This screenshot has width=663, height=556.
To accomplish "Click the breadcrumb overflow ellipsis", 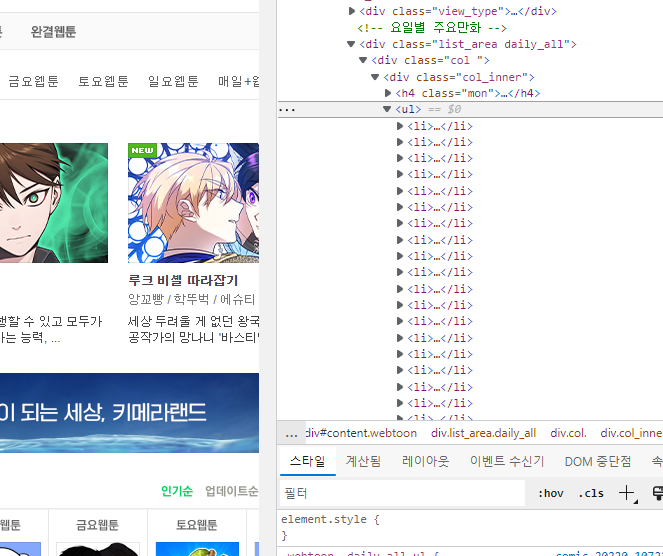I will coord(291,433).
